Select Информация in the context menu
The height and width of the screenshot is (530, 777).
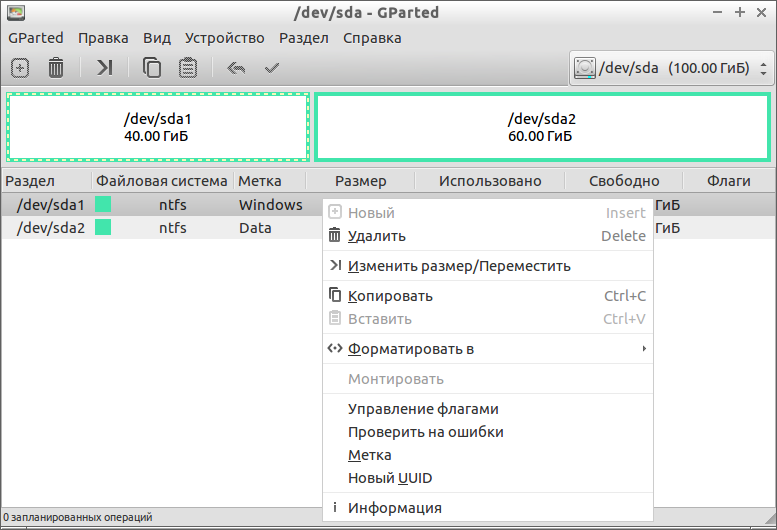(488, 508)
